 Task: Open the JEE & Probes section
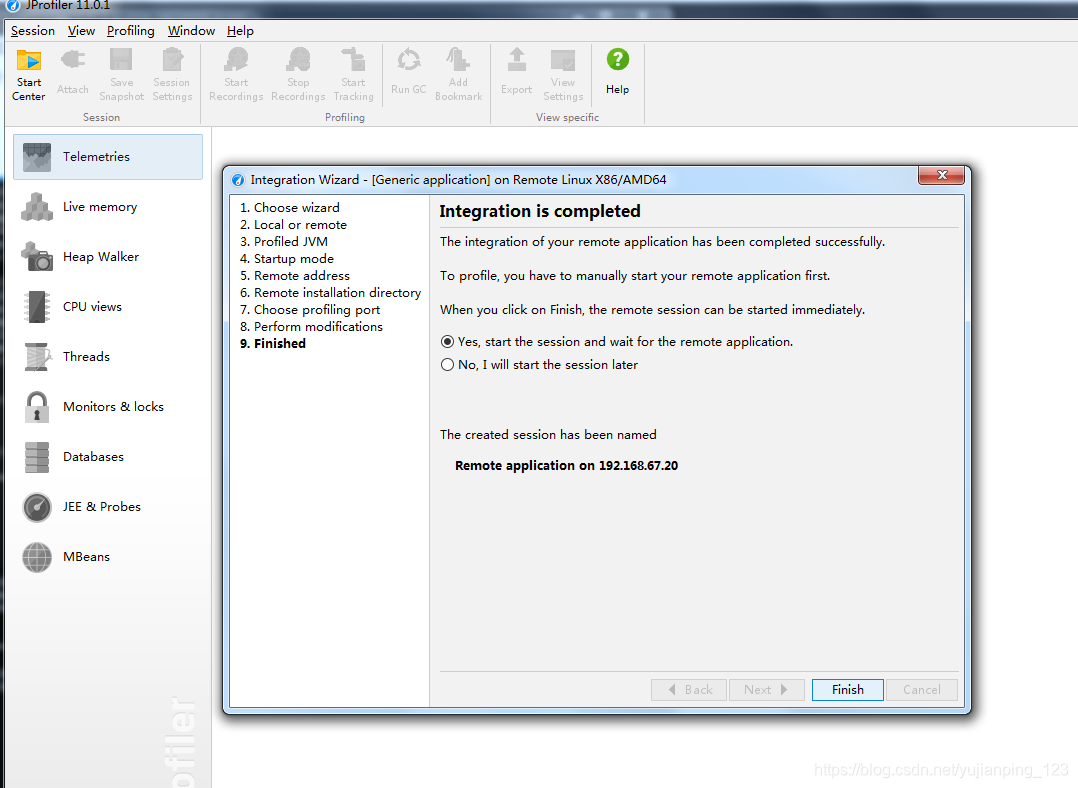108,507
